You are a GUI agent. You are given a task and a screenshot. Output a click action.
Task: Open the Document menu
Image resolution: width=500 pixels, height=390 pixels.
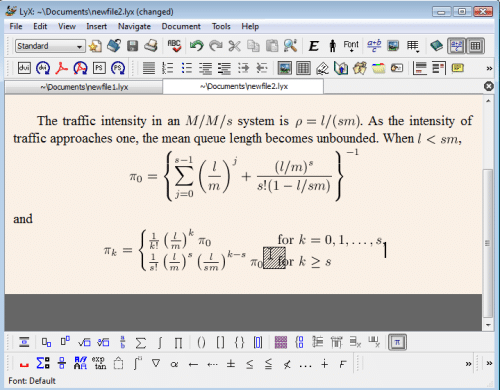[x=181, y=26]
